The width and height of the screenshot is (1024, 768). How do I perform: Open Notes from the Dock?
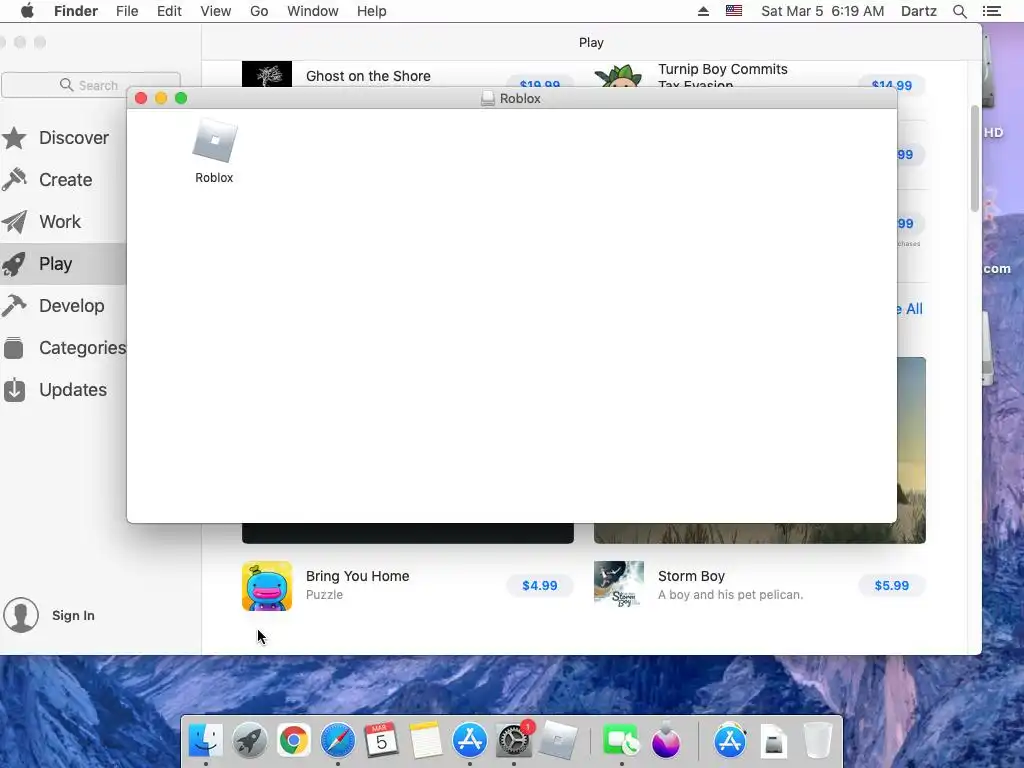pos(425,741)
